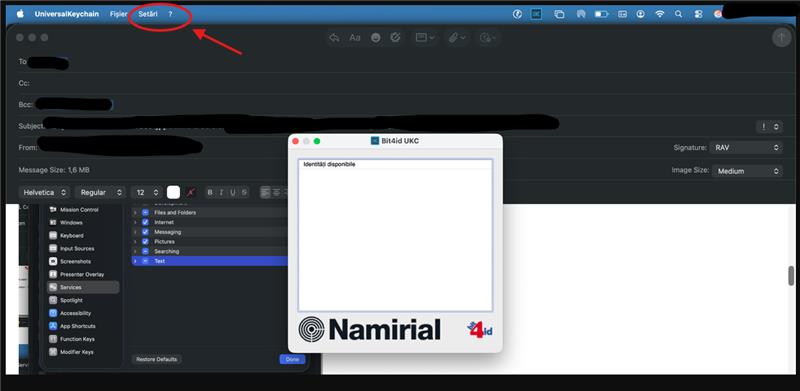The height and width of the screenshot is (391, 800).
Task: Uncheck the Pictures services checkbox
Action: tap(145, 241)
